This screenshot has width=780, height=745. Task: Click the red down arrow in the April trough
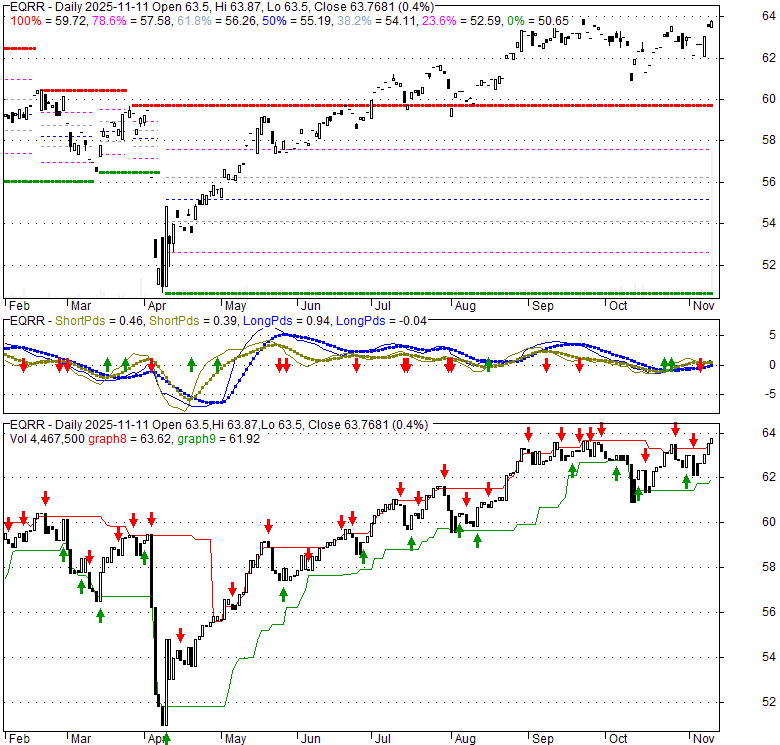point(180,635)
